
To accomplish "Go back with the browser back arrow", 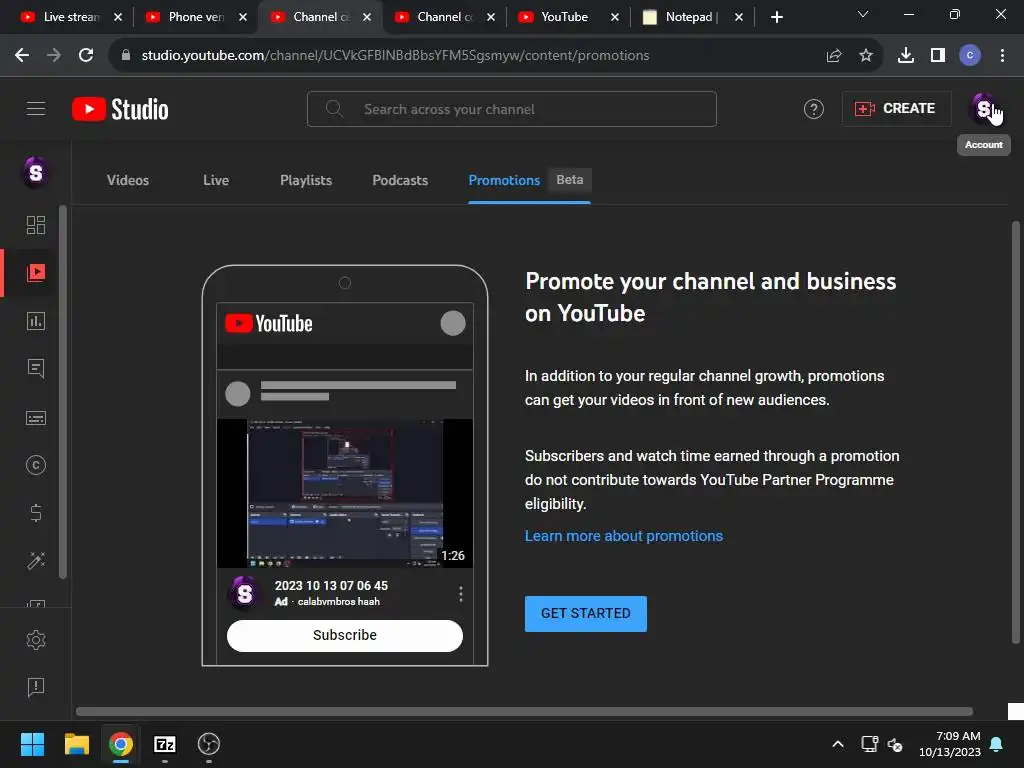I will (22, 56).
